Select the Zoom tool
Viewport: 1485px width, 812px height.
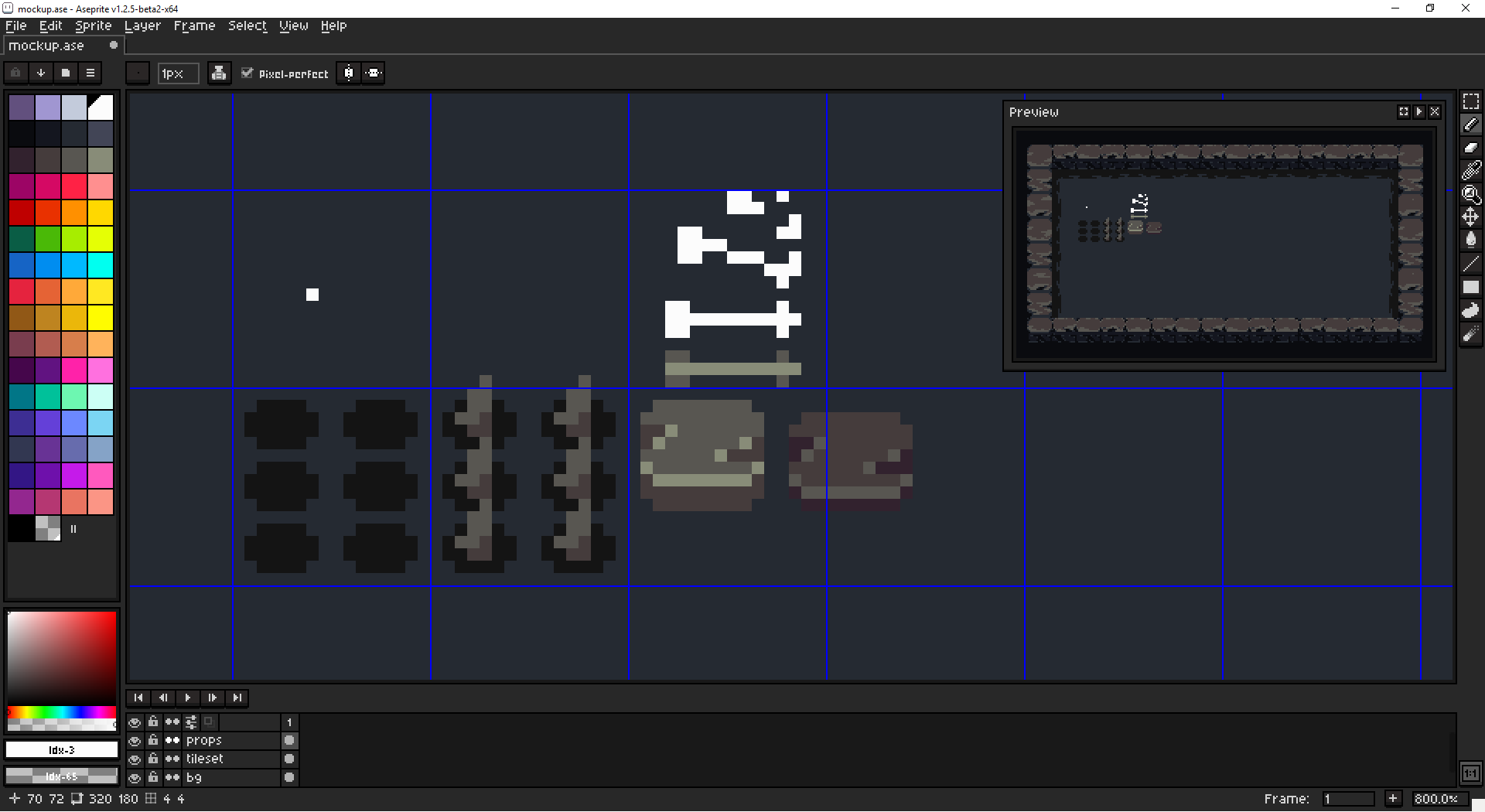point(1470,194)
